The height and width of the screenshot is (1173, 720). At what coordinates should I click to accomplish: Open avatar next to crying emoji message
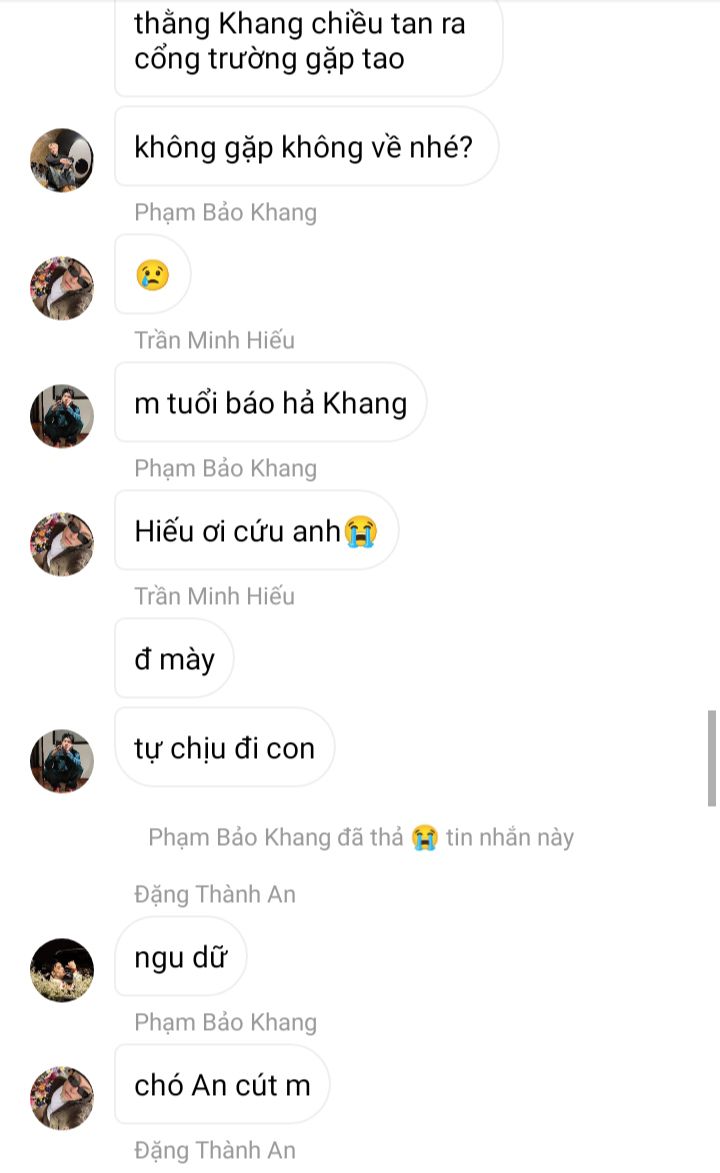[x=61, y=288]
